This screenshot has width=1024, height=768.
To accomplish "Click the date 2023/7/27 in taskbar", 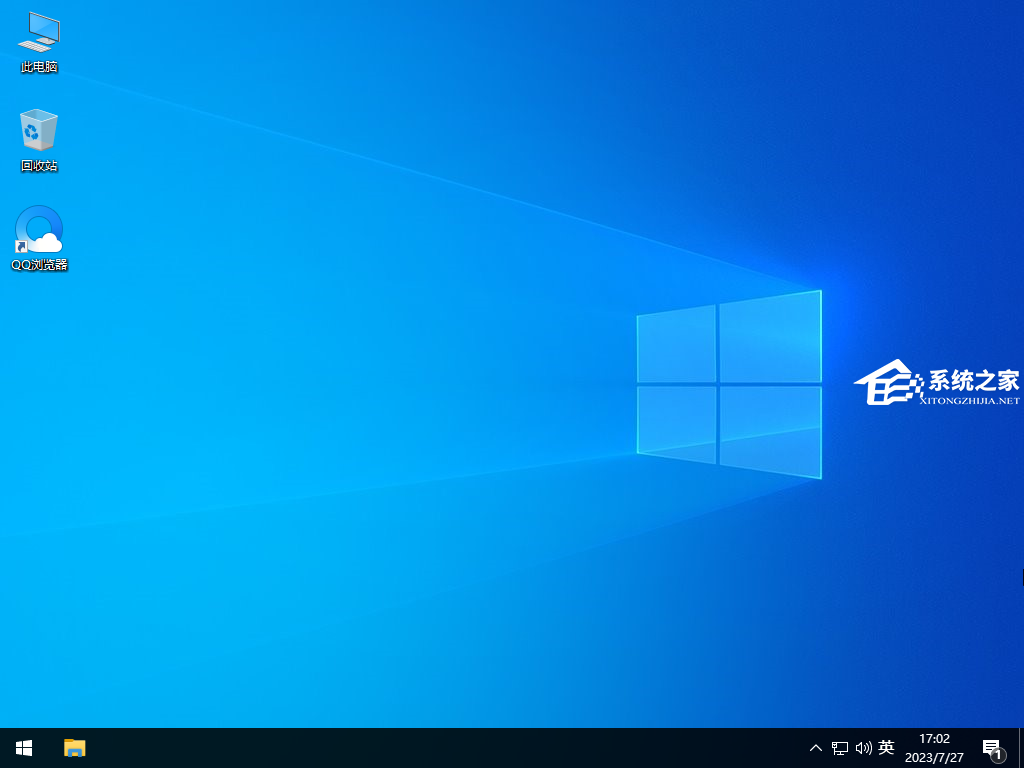I will pos(934,757).
